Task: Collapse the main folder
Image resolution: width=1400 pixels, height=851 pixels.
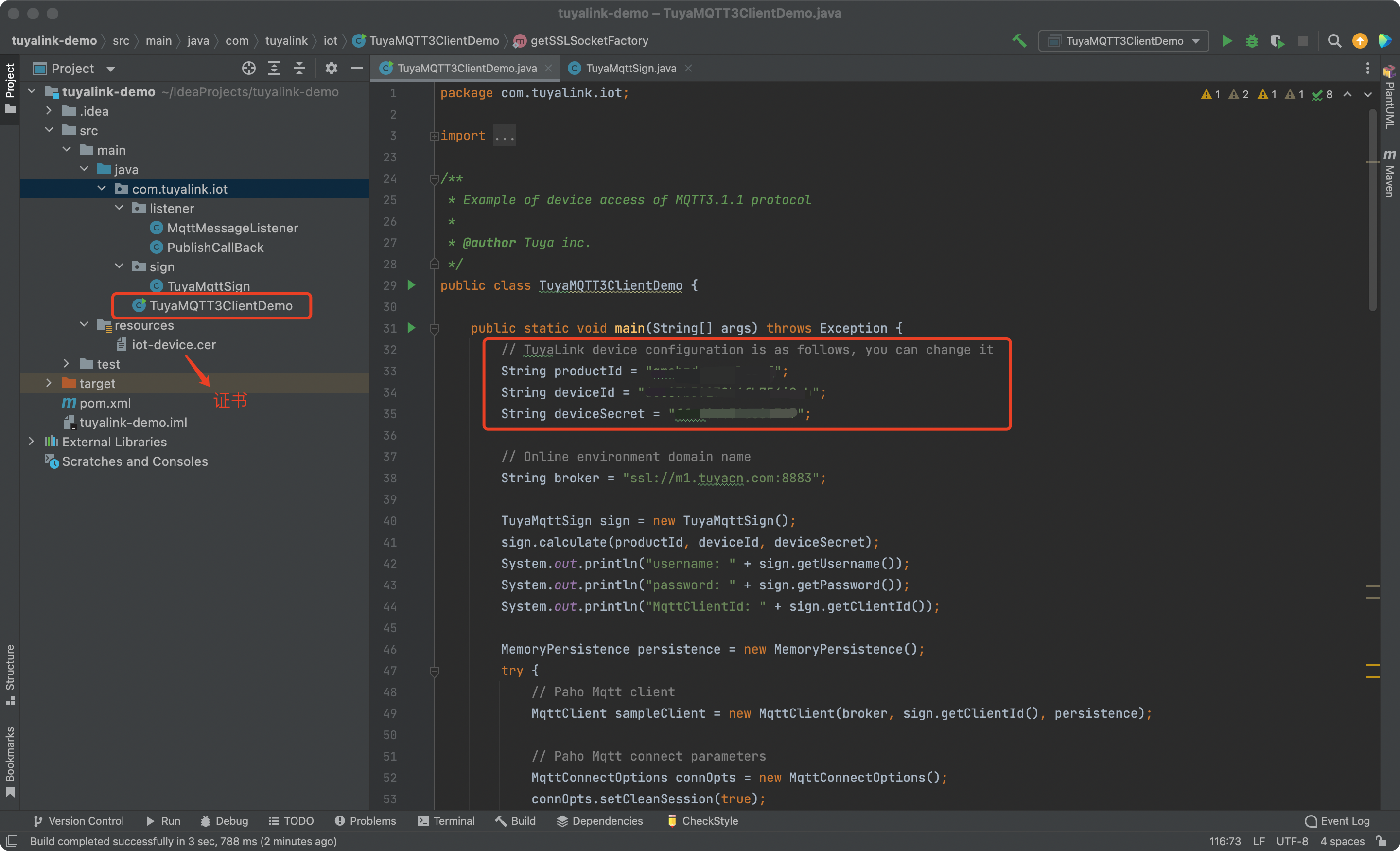Action: click(x=67, y=149)
